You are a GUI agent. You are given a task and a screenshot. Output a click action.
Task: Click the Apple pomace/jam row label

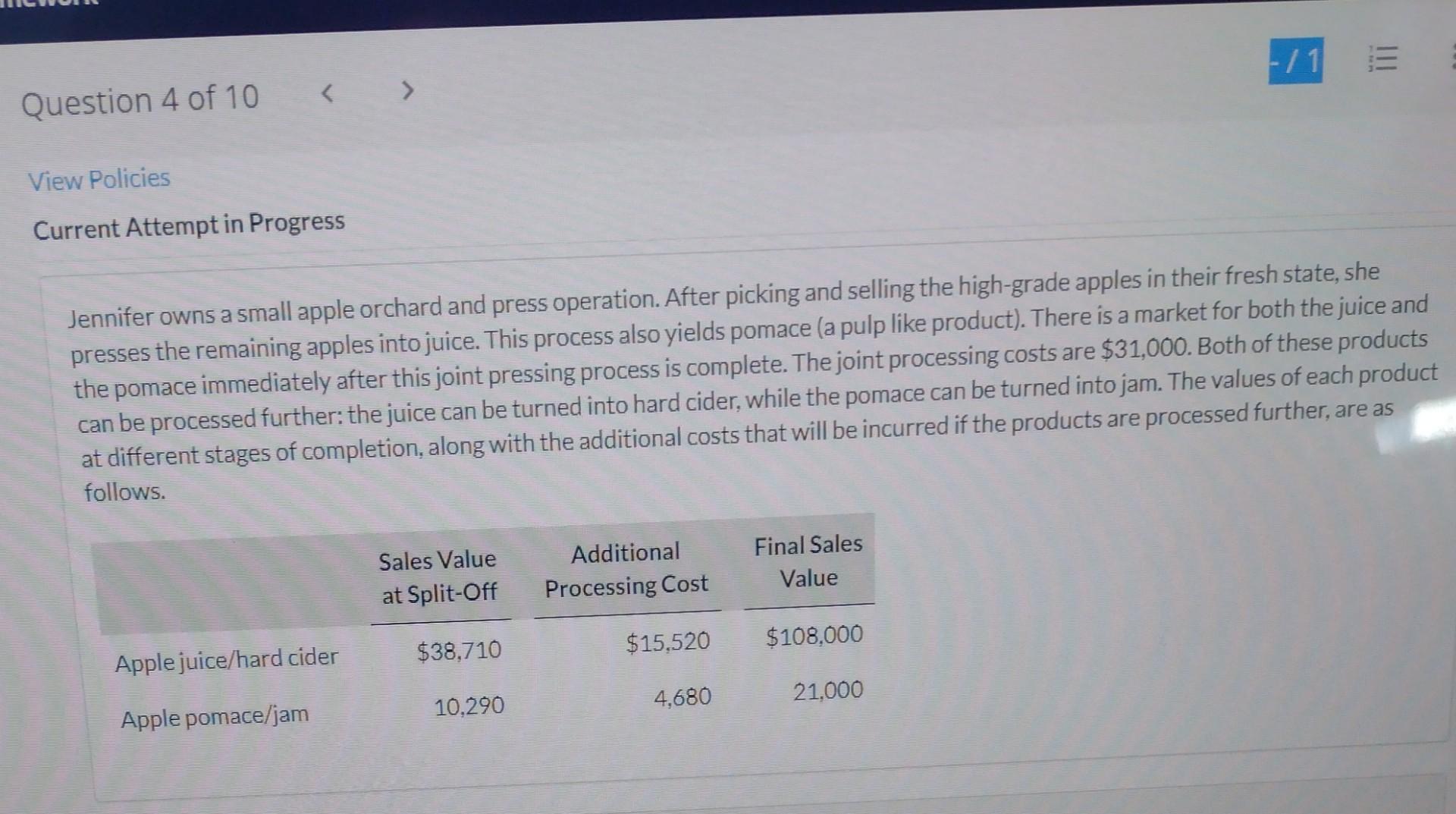click(215, 716)
